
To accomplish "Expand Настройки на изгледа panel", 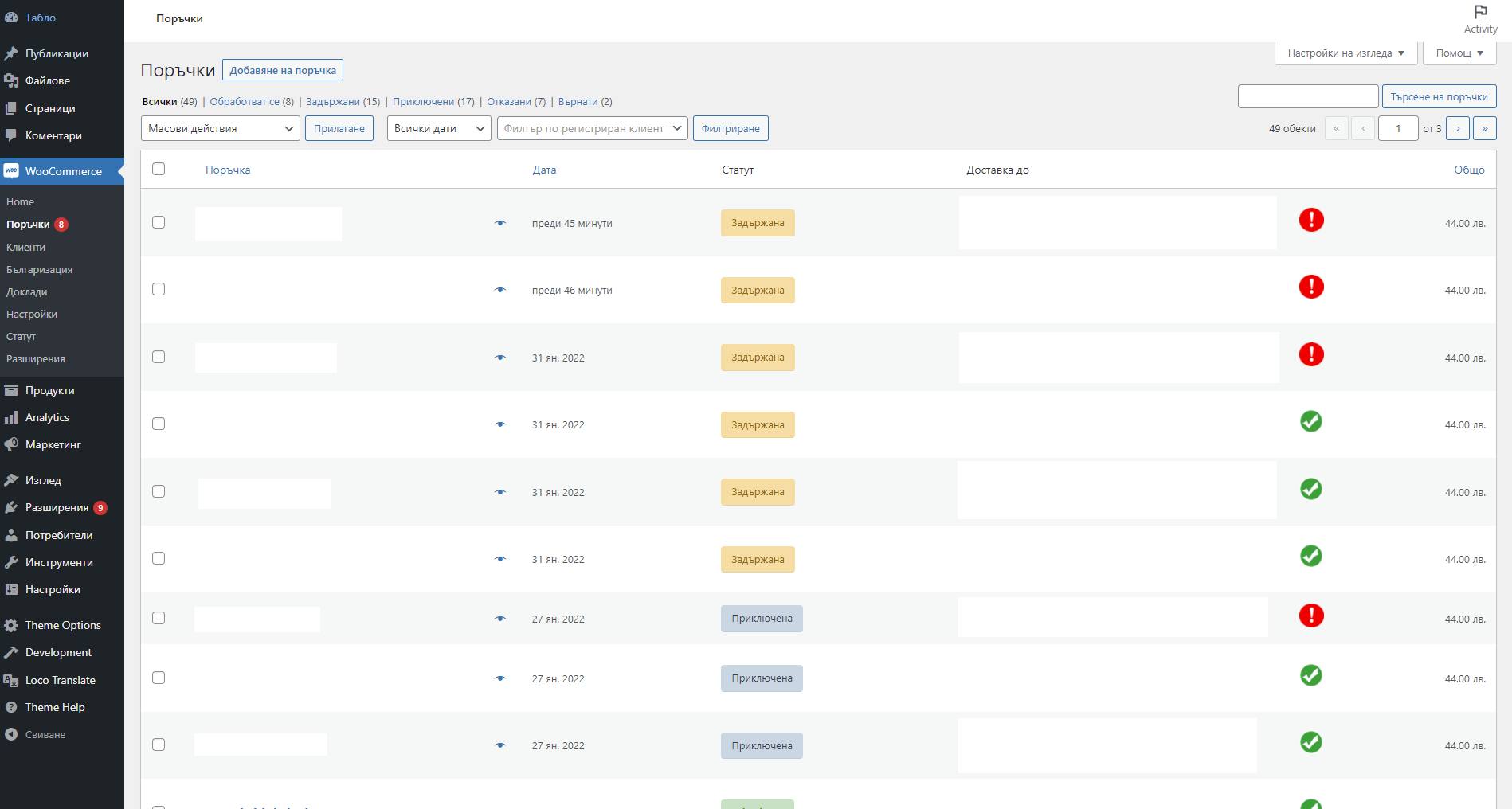I will point(1346,53).
